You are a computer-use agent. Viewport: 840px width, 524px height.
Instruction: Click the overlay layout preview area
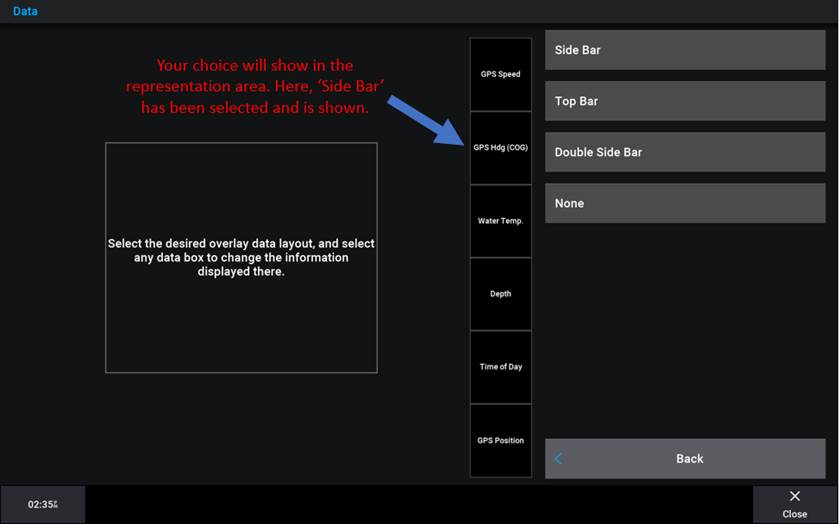(241, 320)
